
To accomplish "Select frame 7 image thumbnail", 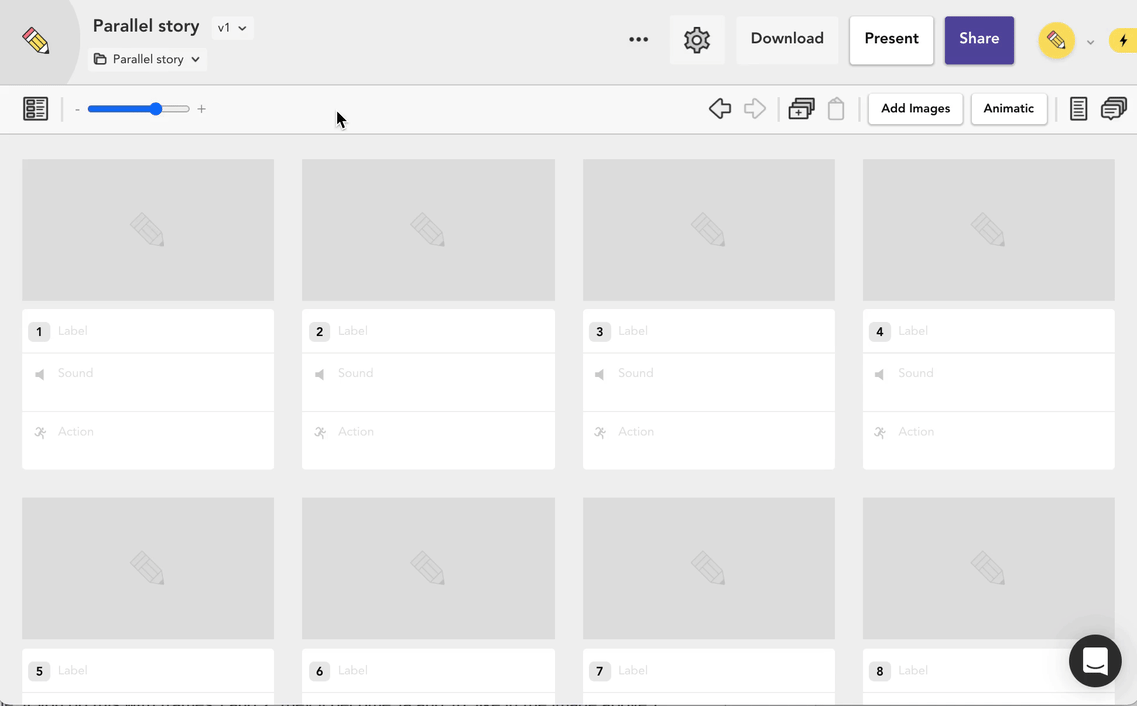I will coord(708,568).
